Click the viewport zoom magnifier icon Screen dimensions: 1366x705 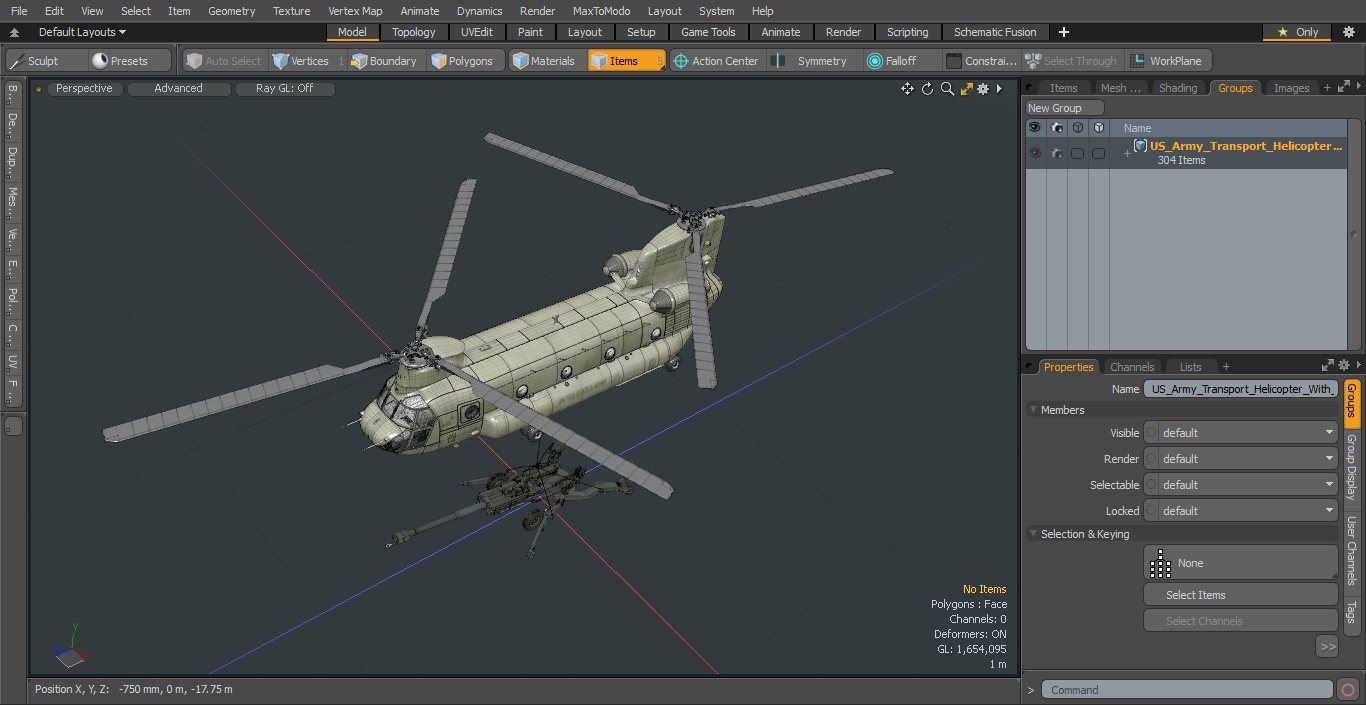tap(947, 89)
